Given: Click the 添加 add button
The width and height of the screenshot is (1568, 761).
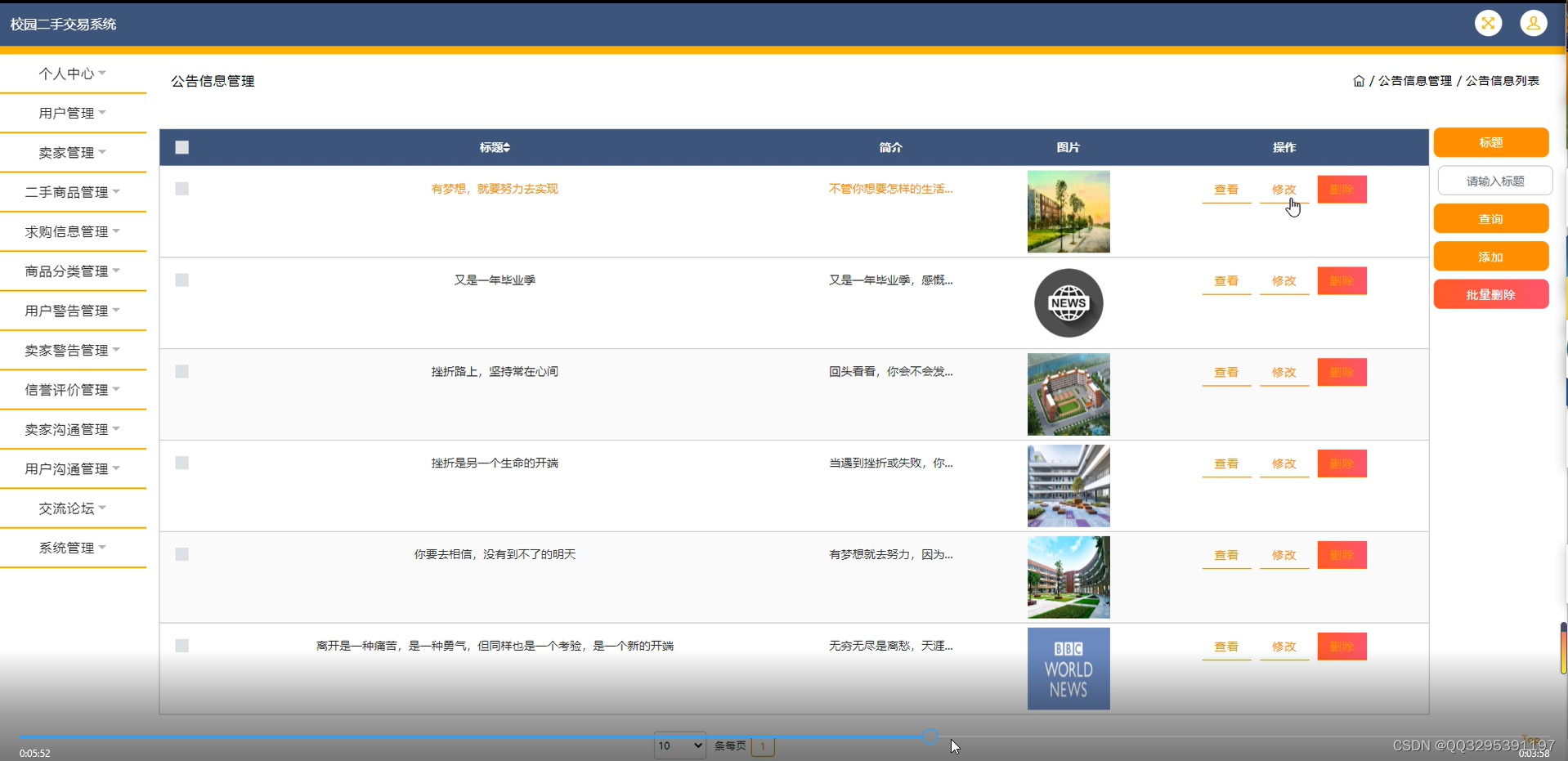Looking at the screenshot, I should point(1491,257).
